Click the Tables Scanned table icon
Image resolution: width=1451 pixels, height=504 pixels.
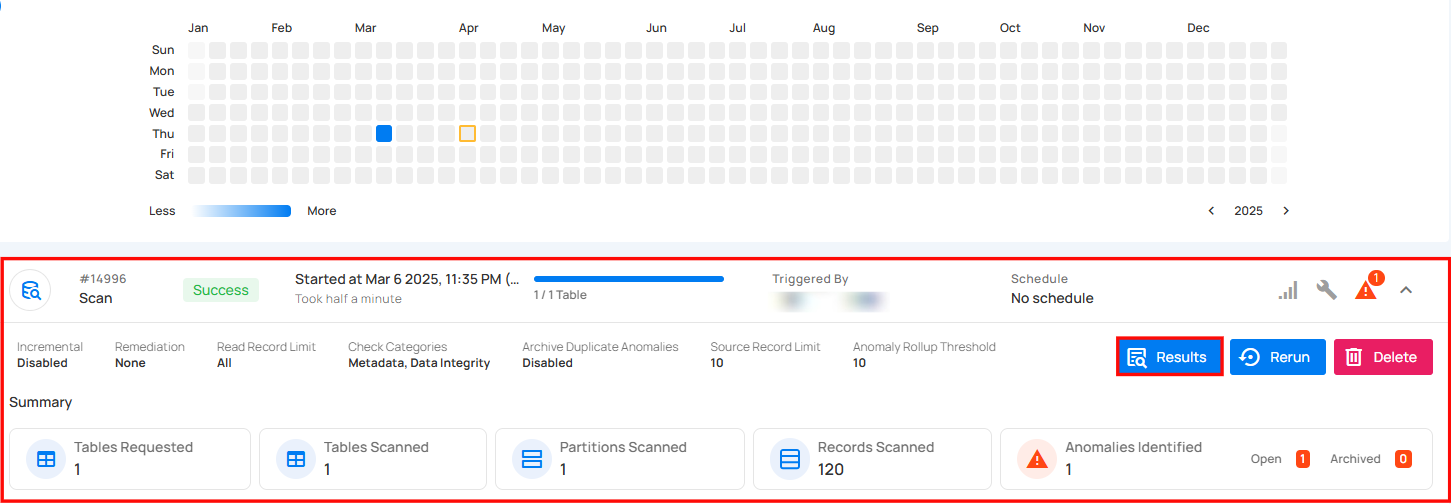pyautogui.click(x=296, y=459)
